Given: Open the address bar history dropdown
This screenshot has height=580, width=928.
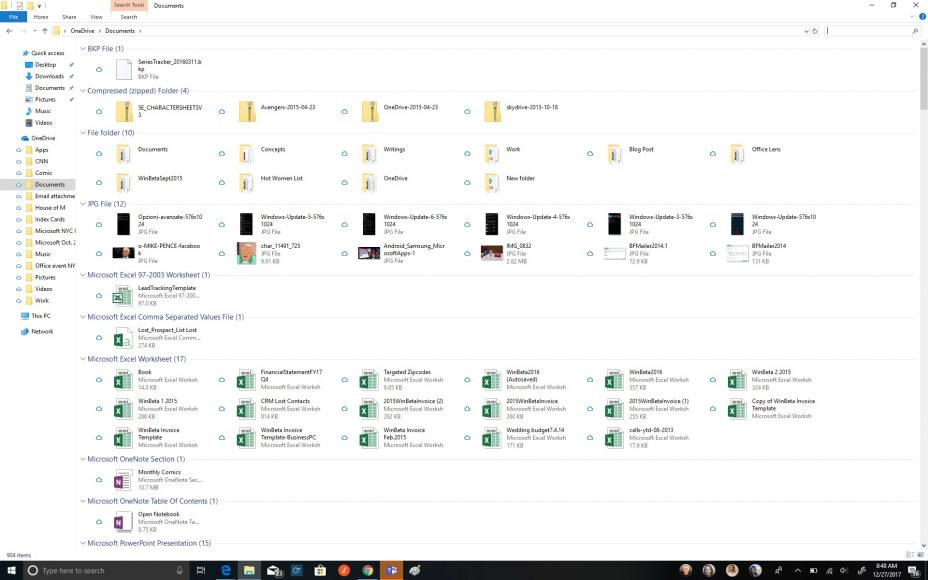Looking at the screenshot, I should [x=804, y=31].
